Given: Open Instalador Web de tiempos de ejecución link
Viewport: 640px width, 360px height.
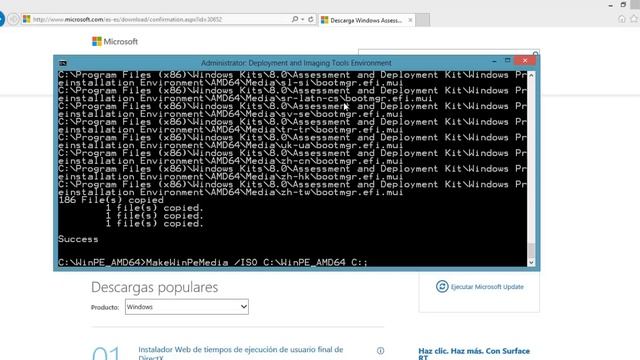Looking at the screenshot, I should coord(240,353).
